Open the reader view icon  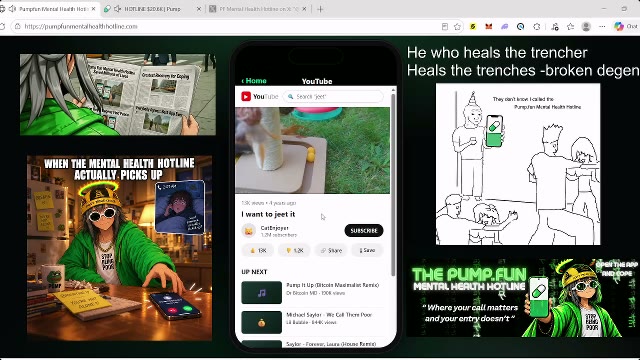444,27
